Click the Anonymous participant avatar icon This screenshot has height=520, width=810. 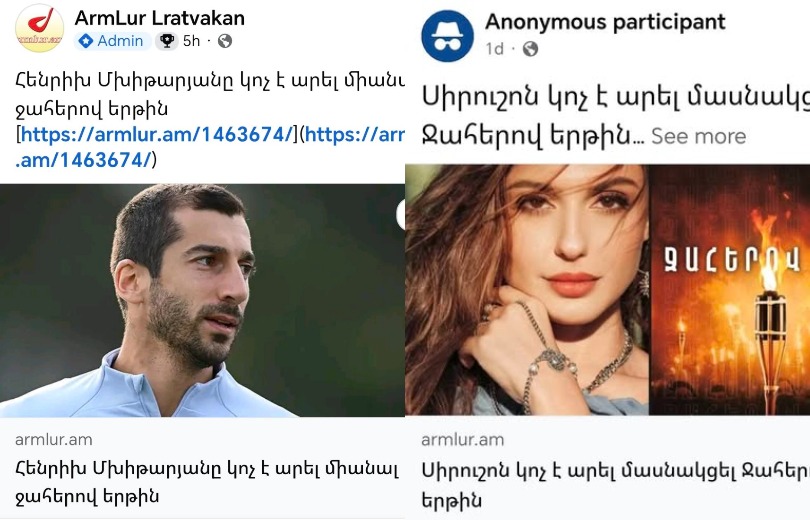click(447, 36)
